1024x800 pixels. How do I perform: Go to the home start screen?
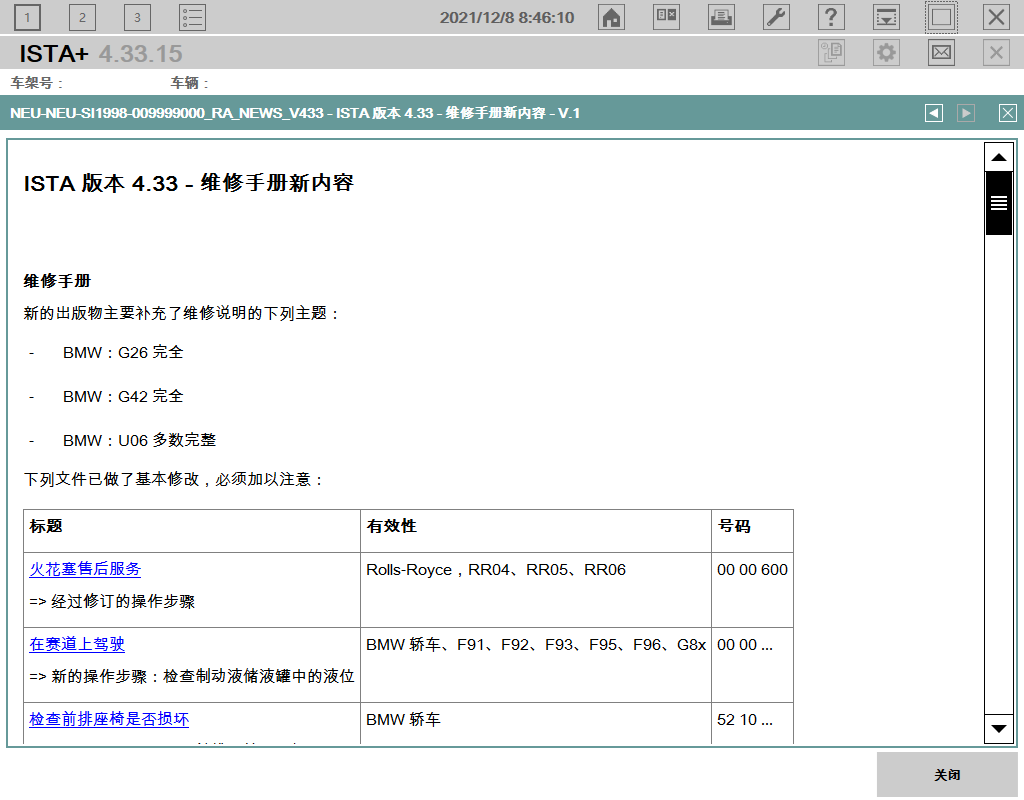[x=611, y=18]
